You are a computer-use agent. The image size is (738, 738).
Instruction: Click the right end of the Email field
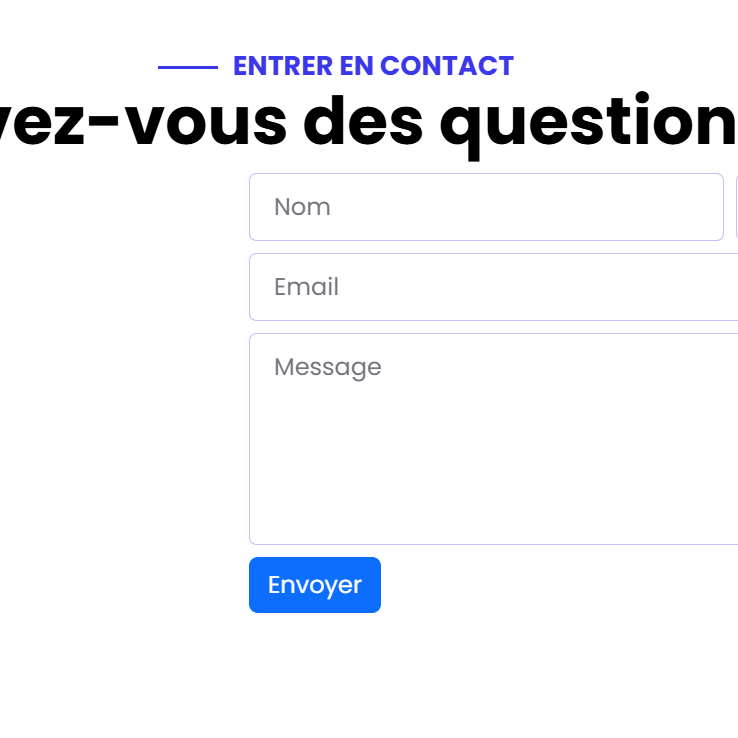pyautogui.click(x=715, y=287)
